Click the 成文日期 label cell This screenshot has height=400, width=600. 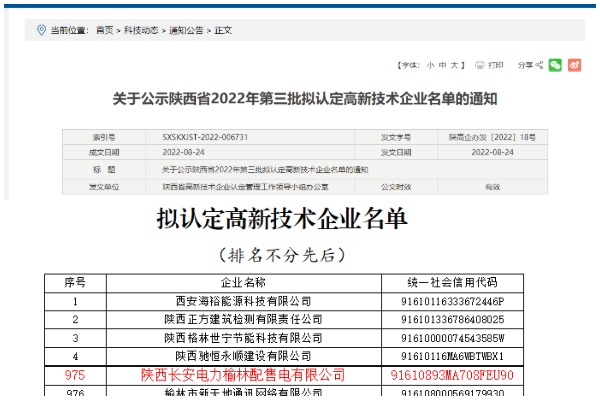pyautogui.click(x=104, y=152)
